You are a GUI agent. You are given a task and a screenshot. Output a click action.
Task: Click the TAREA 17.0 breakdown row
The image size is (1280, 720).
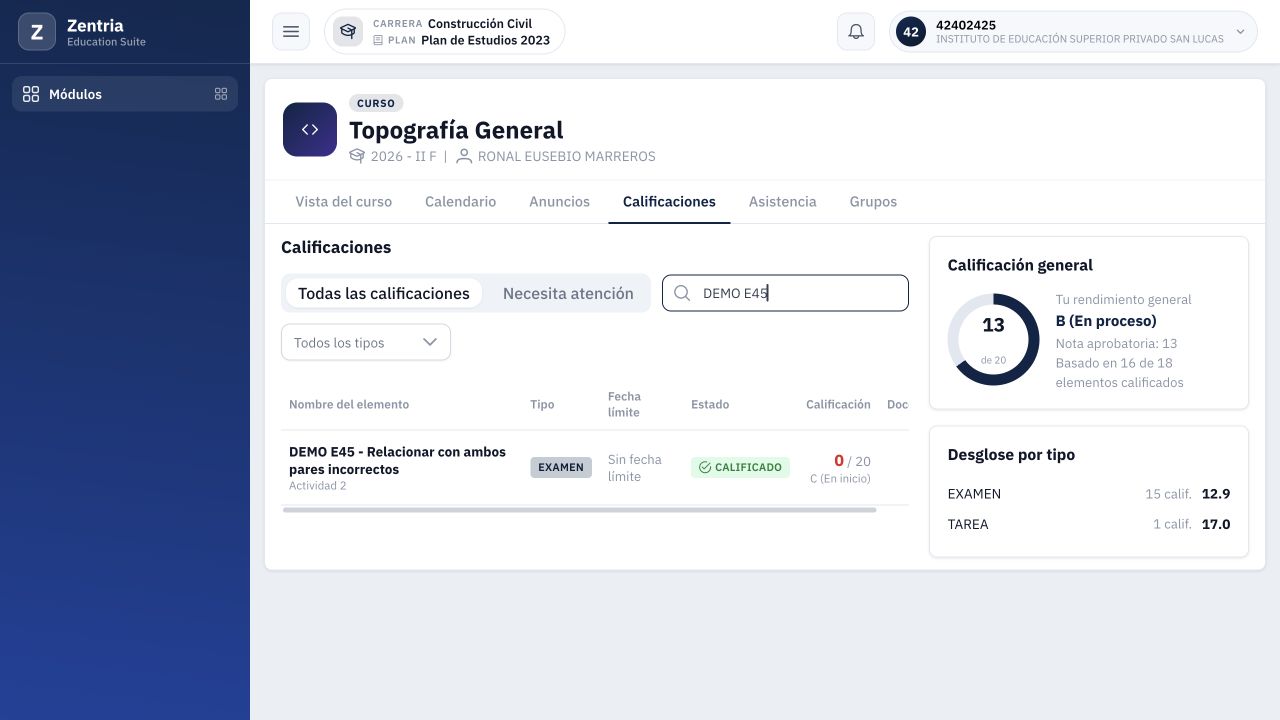click(x=1089, y=524)
